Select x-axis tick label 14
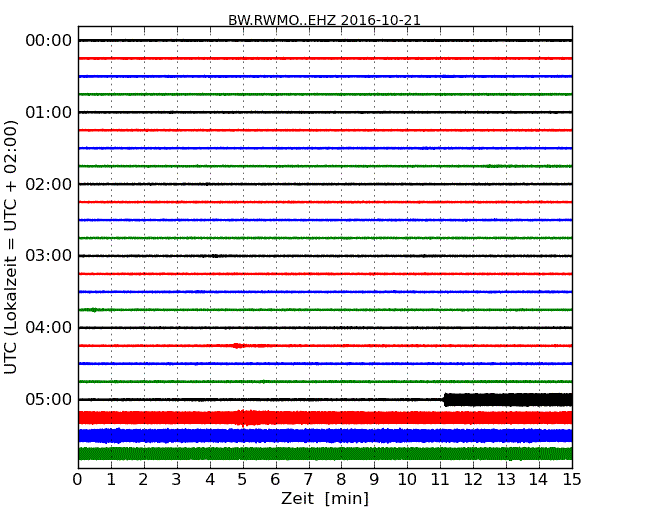 (539, 480)
